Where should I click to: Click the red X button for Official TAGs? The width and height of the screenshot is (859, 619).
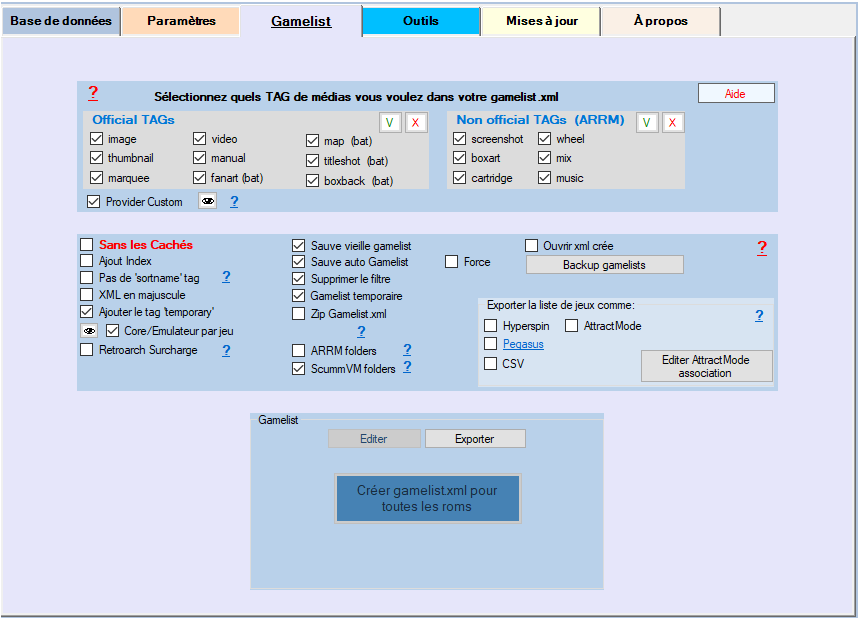pos(416,122)
